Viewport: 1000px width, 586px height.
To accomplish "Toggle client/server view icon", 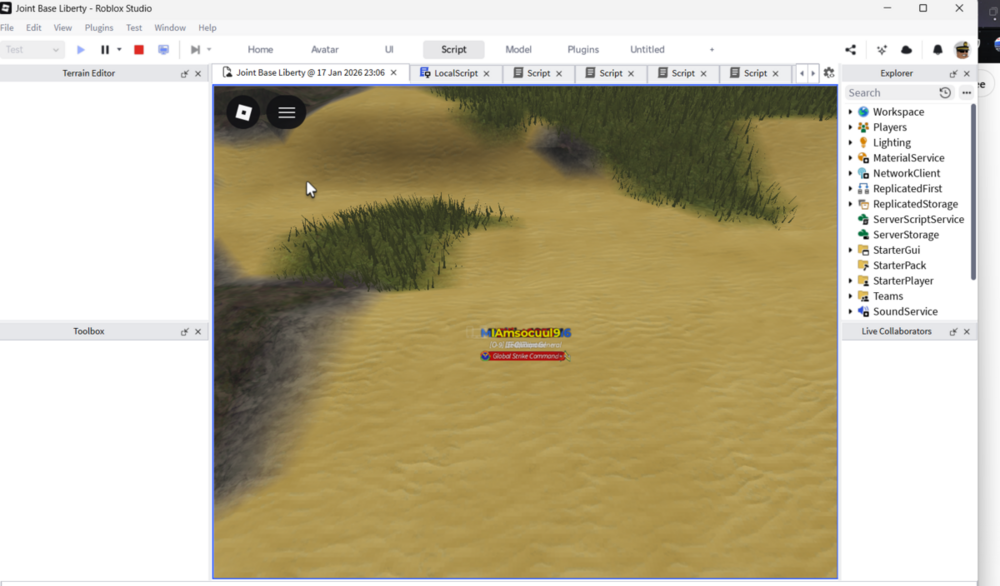I will click(164, 50).
